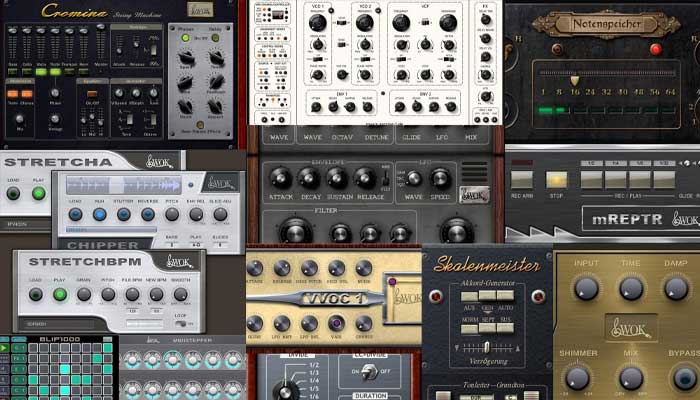The height and width of the screenshot is (400, 700).
Task: Click the purple VAR knob on VVOC 1
Action: click(336, 323)
